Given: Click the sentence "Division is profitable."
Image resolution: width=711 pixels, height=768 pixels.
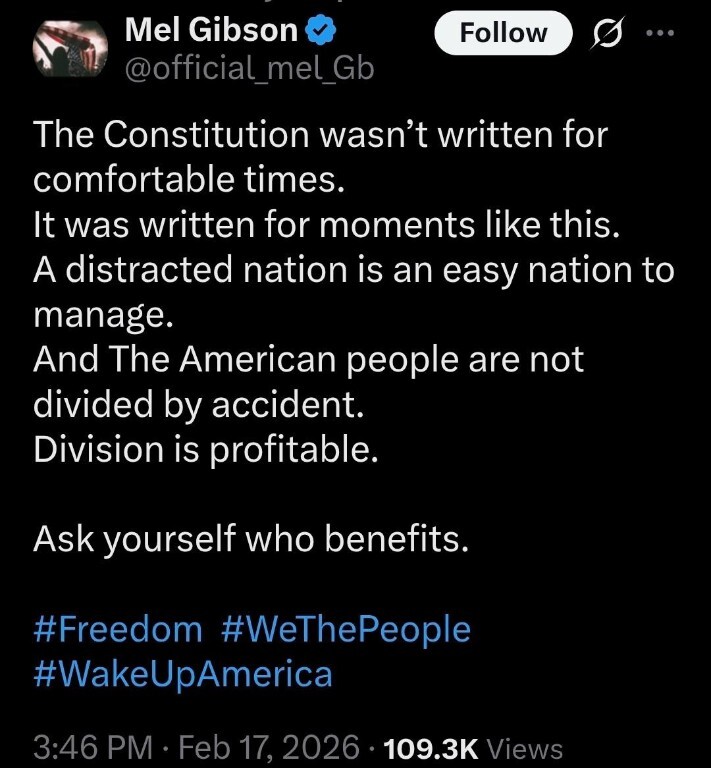Looking at the screenshot, I should [x=206, y=451].
